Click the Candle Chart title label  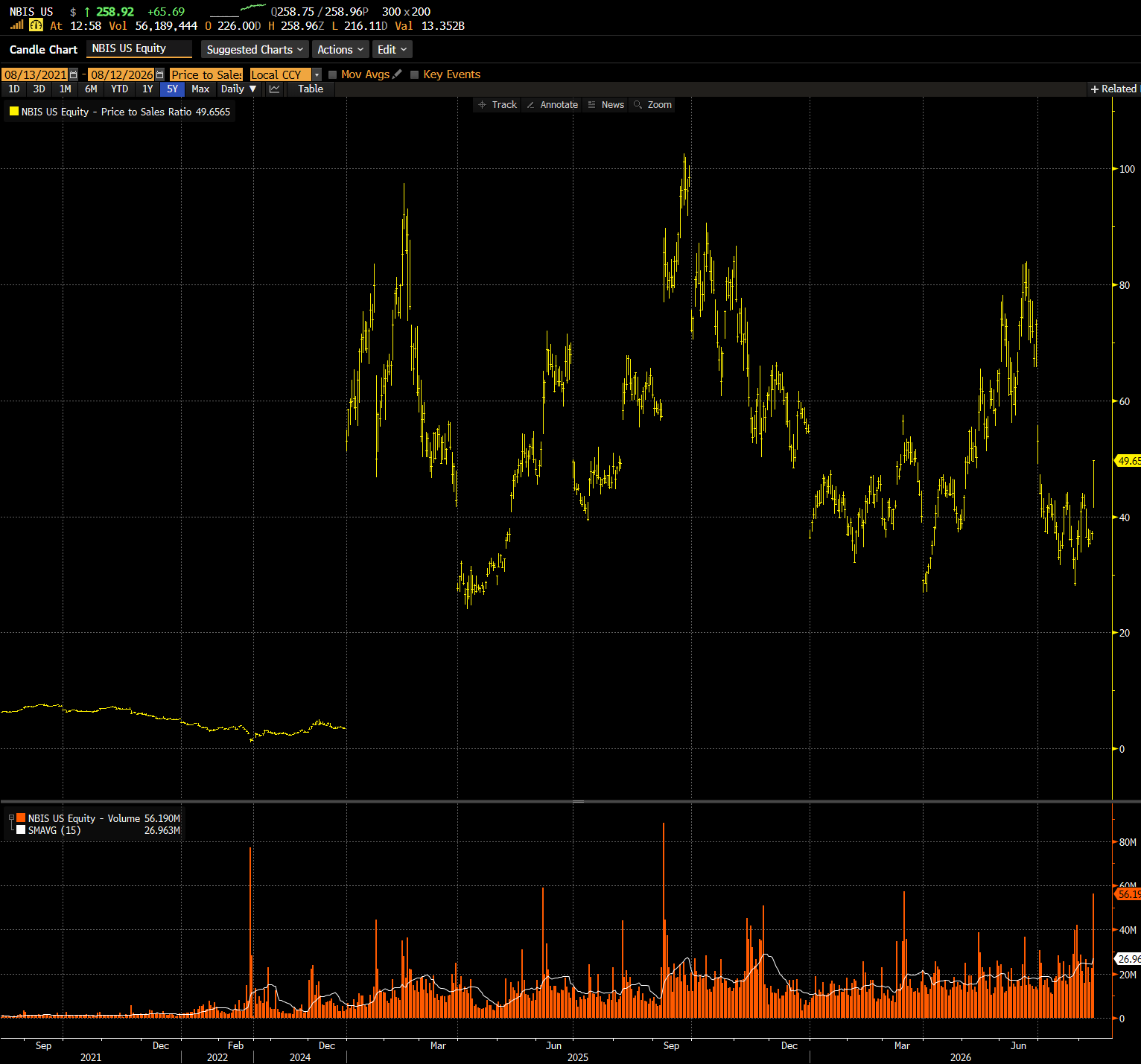tap(43, 49)
